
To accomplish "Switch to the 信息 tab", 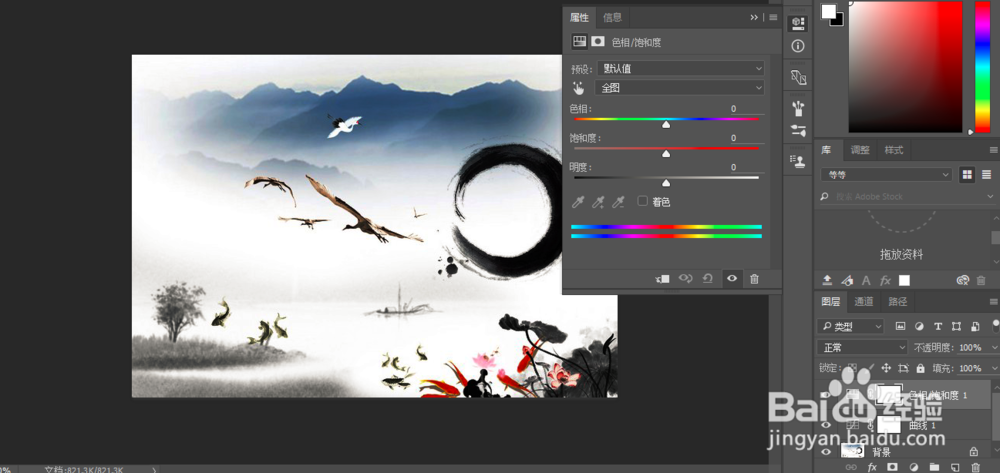I will click(x=612, y=17).
